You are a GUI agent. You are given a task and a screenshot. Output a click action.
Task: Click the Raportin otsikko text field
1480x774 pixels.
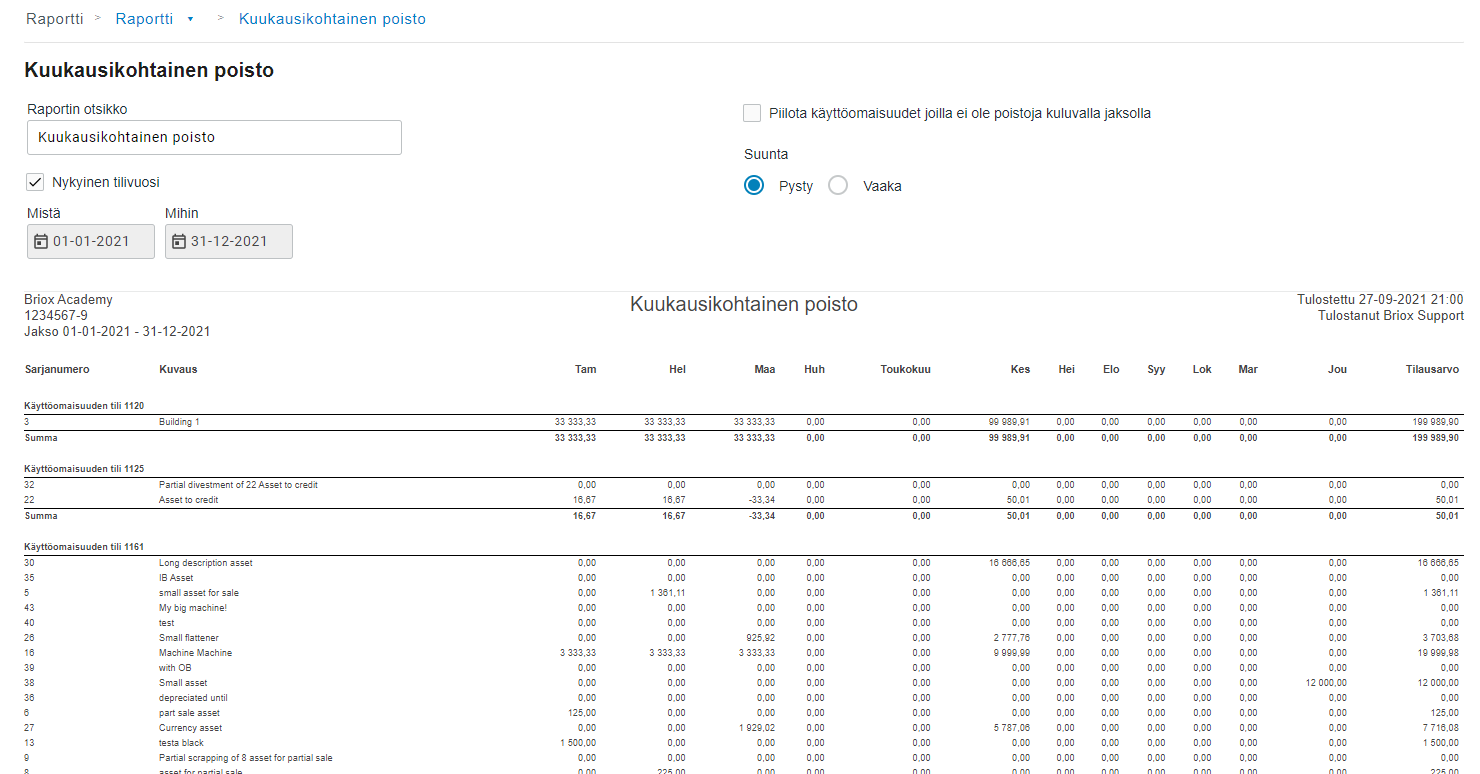click(x=214, y=138)
